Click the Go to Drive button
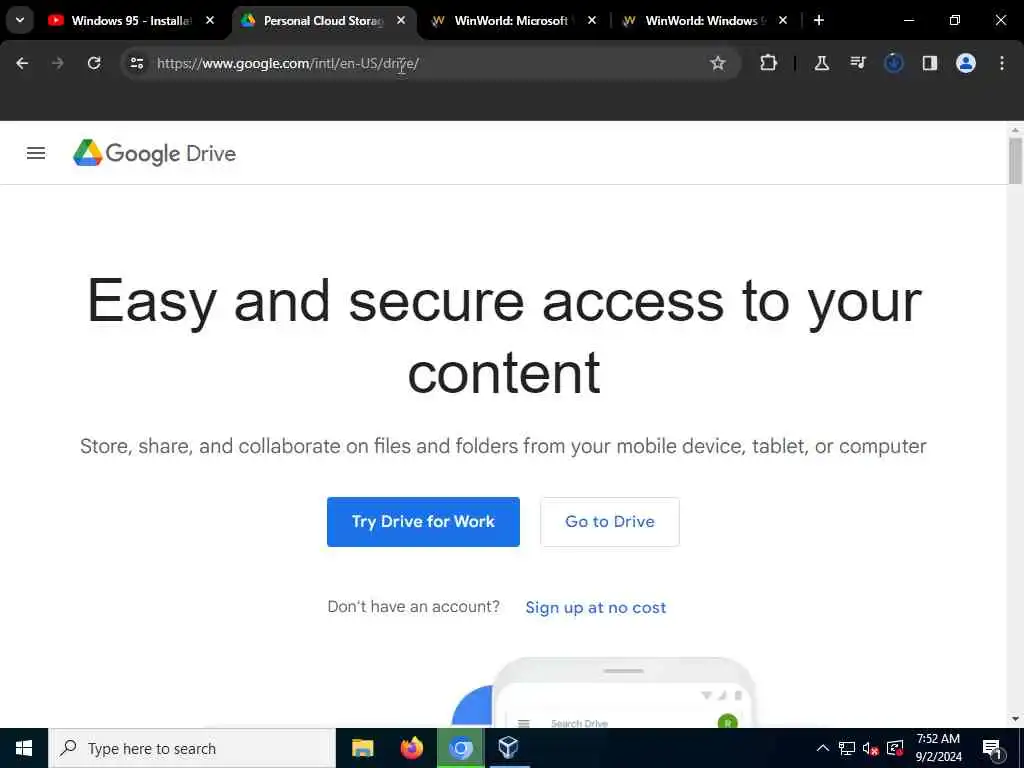 [x=610, y=522]
